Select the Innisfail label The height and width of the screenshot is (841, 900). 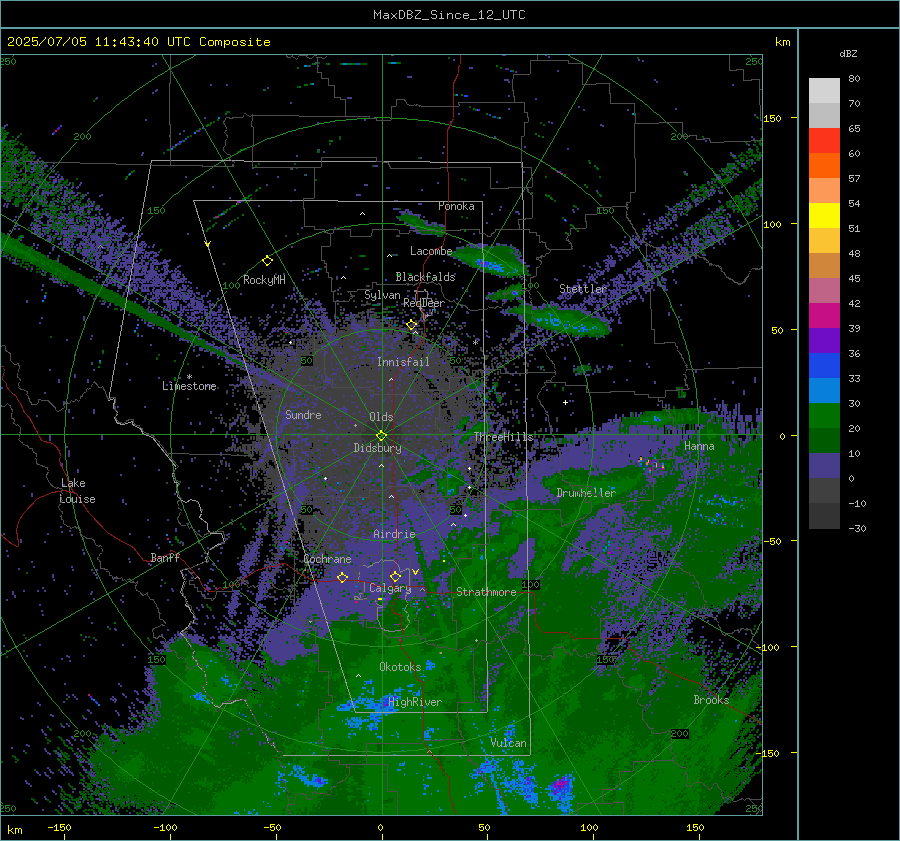403,362
